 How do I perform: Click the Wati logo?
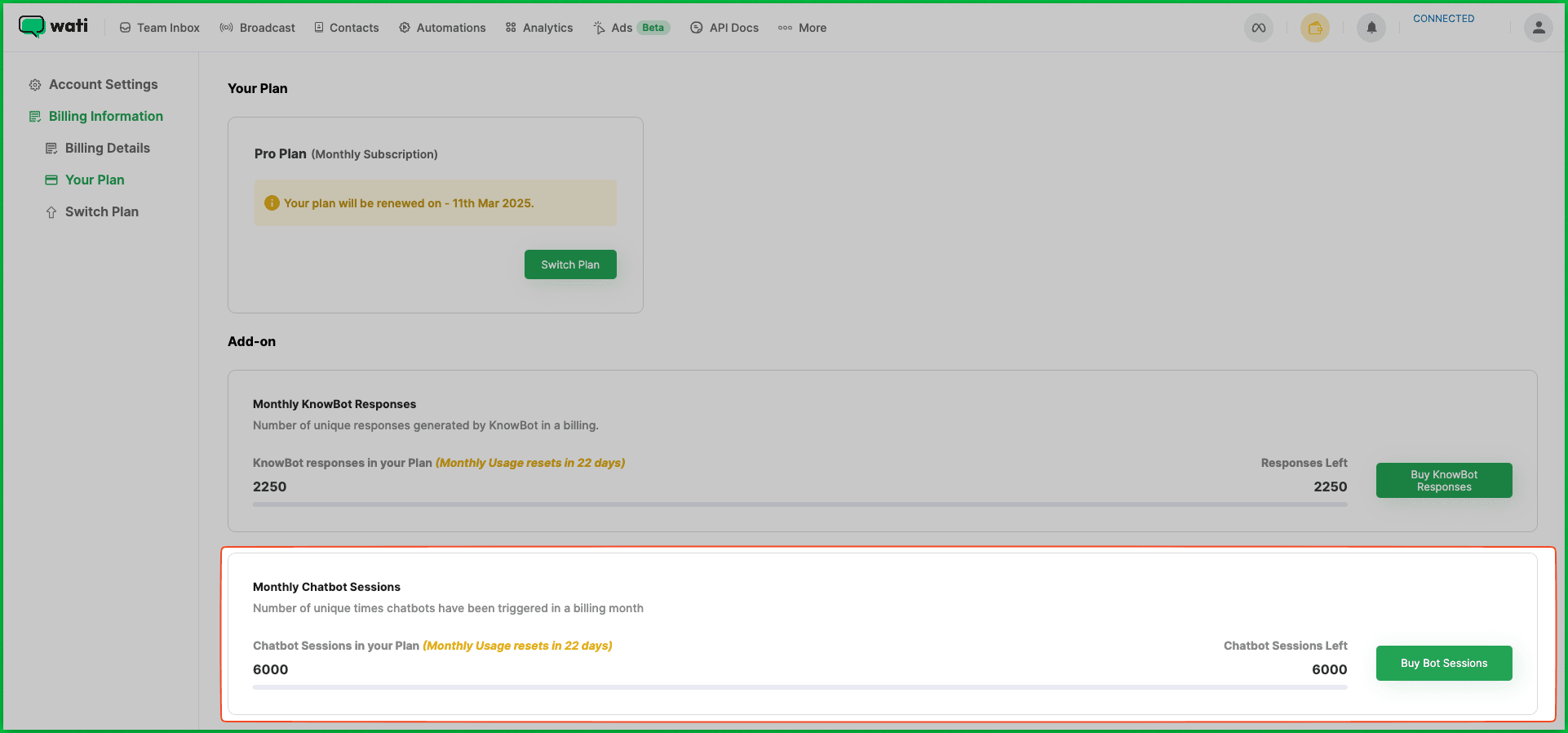click(53, 26)
